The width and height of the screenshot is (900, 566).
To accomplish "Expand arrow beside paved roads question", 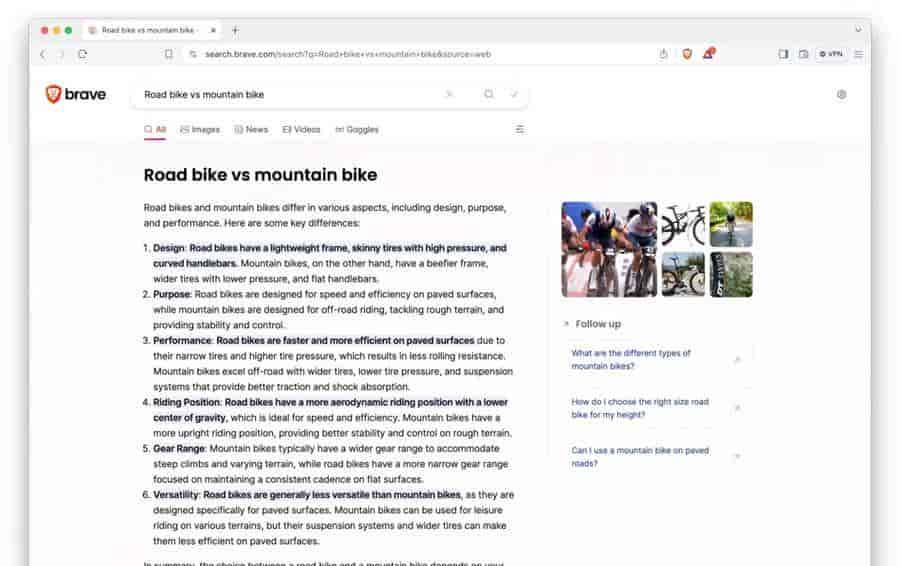I will [x=738, y=457].
